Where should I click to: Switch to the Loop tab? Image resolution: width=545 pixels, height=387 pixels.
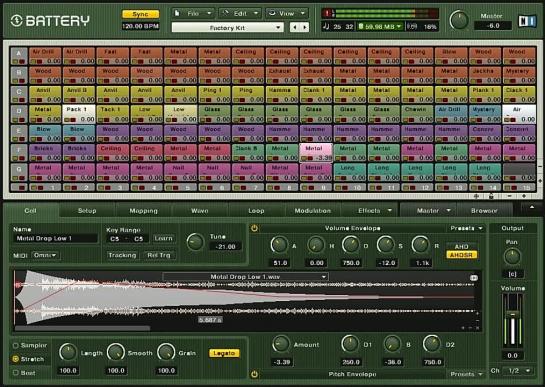coord(257,211)
